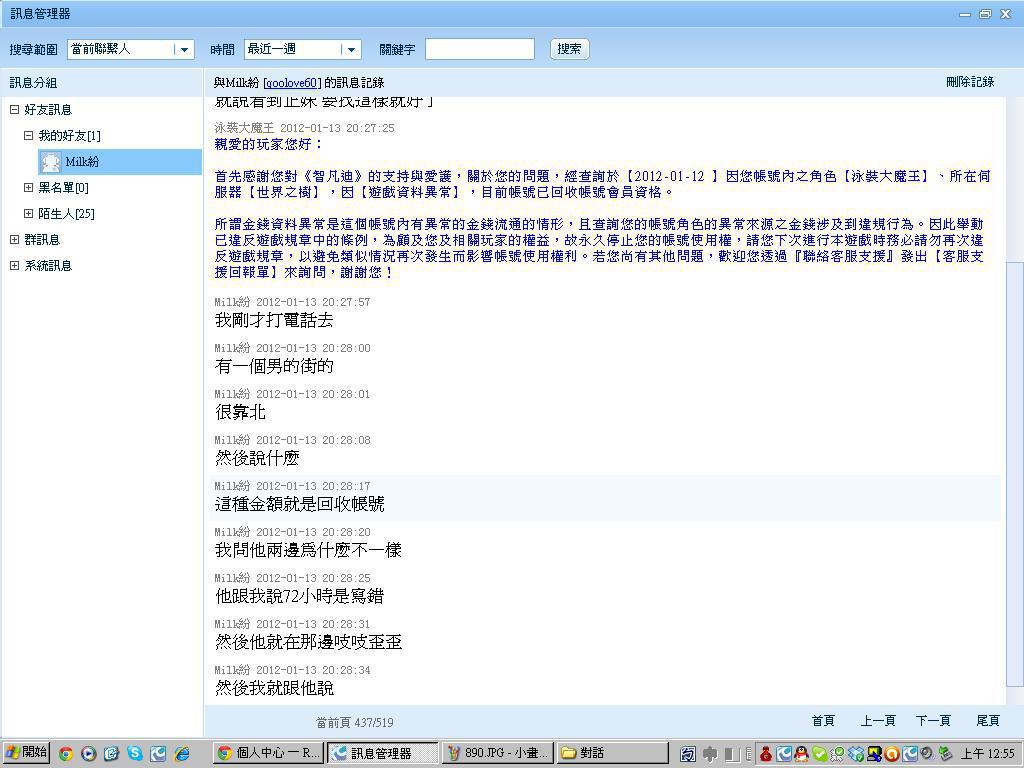Launch Internet Explorer from quick launch
This screenshot has width=1024, height=768.
coord(182,754)
